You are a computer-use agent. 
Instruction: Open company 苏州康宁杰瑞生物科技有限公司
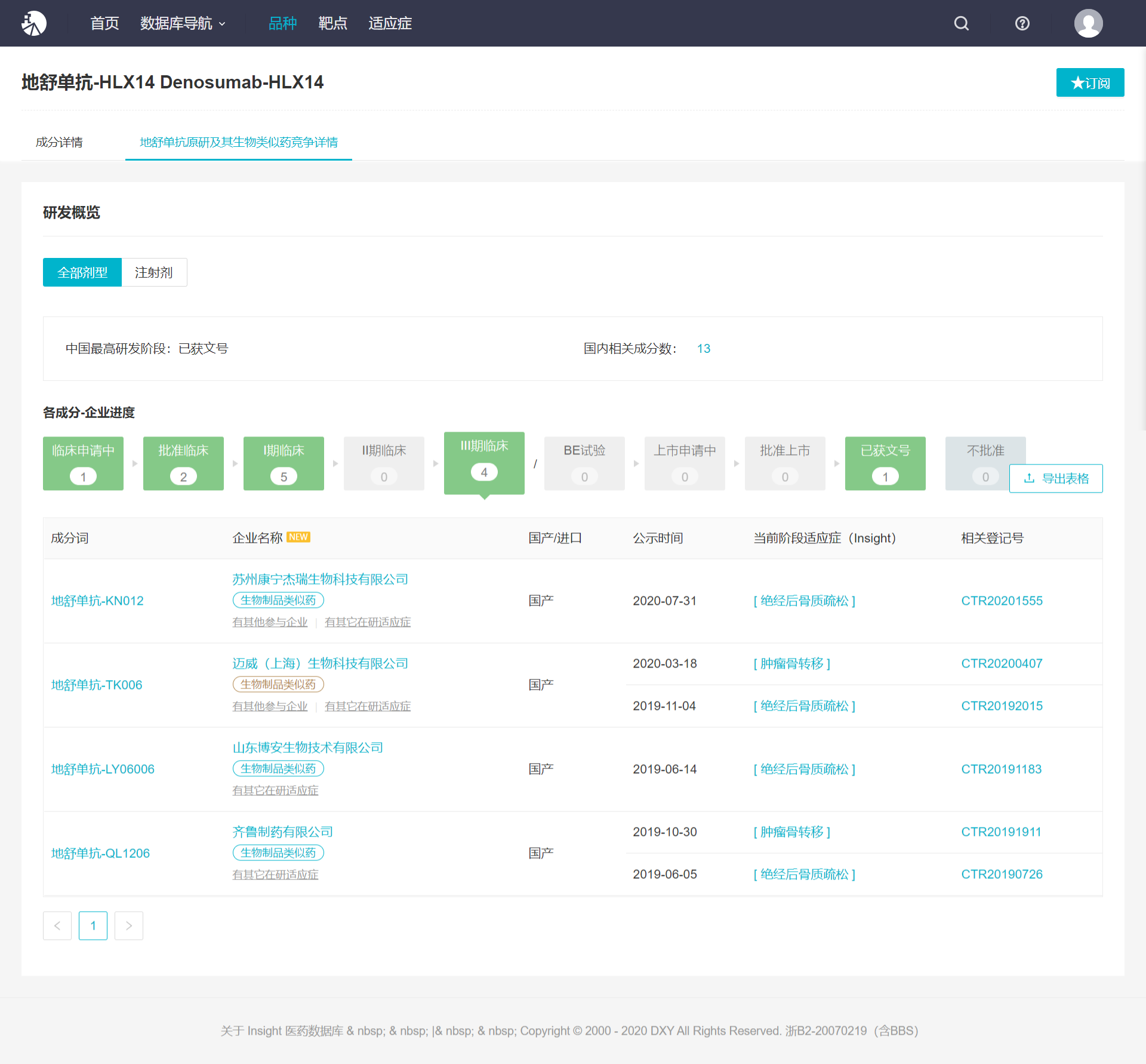[320, 579]
